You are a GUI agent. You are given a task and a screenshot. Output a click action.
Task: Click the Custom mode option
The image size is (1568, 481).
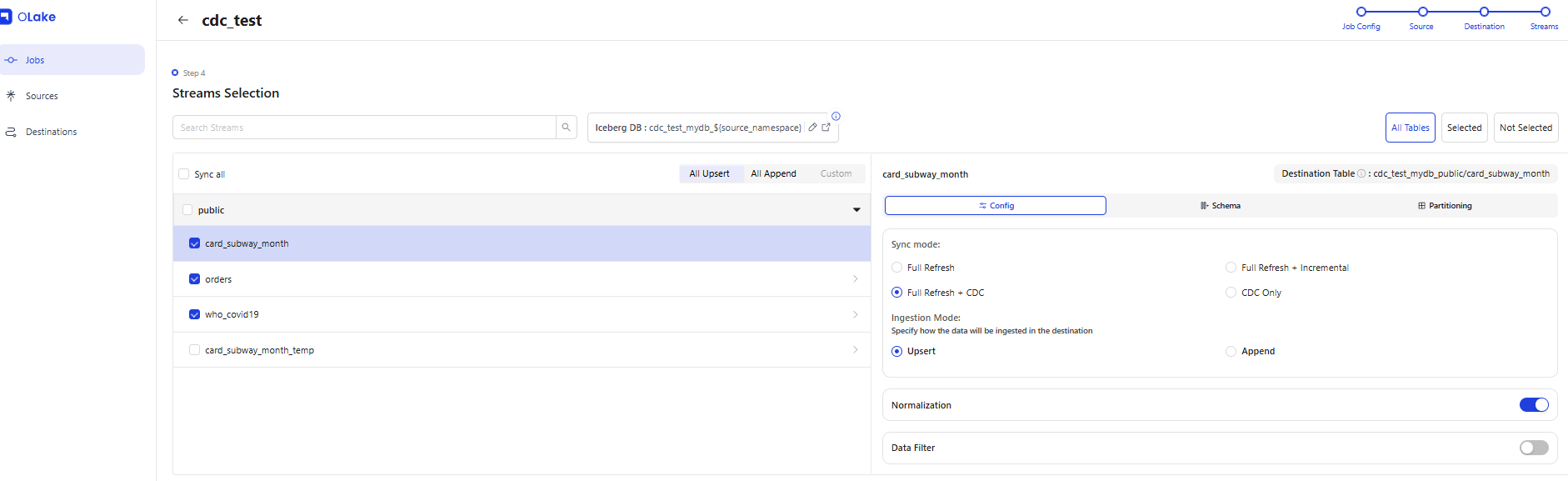tap(836, 173)
